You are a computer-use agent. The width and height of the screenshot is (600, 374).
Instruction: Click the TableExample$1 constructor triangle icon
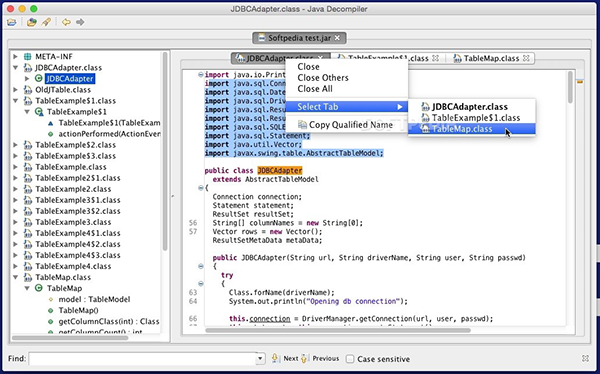(51, 123)
